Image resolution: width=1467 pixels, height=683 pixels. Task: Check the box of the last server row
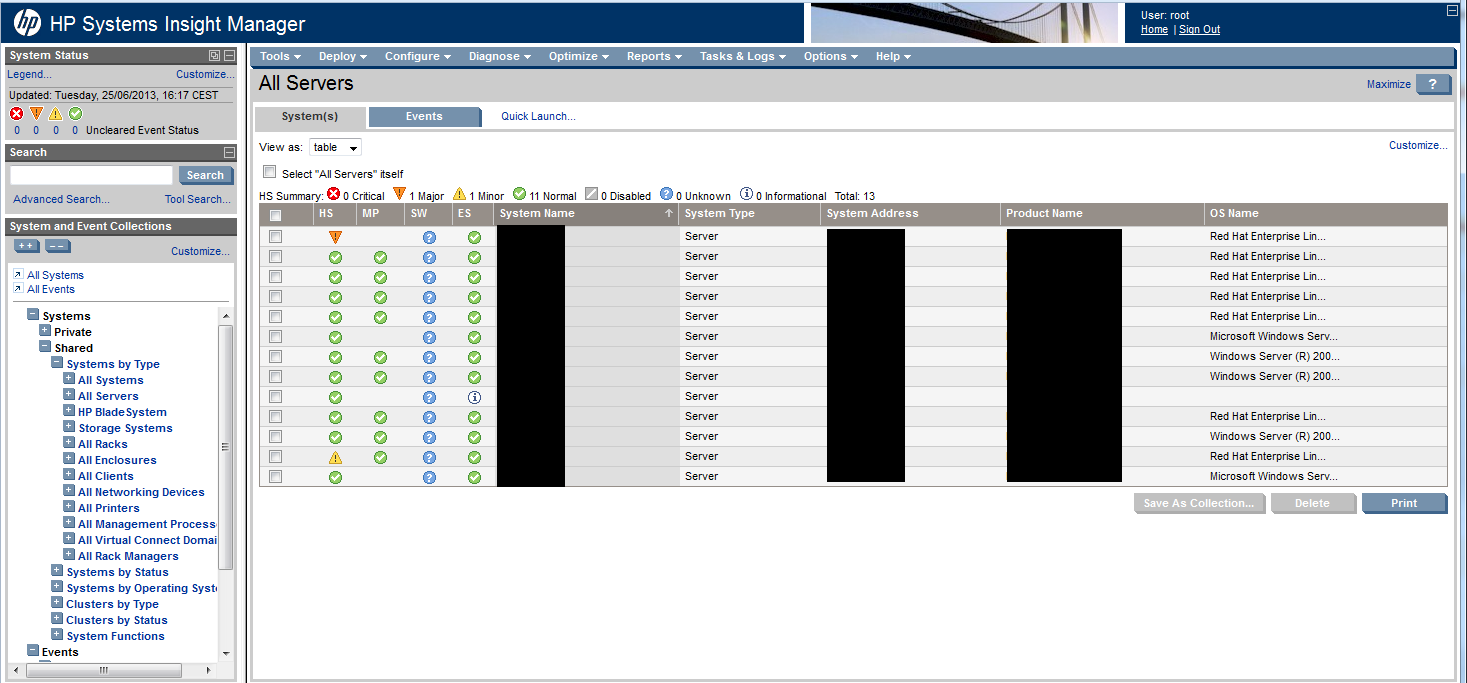(x=276, y=477)
